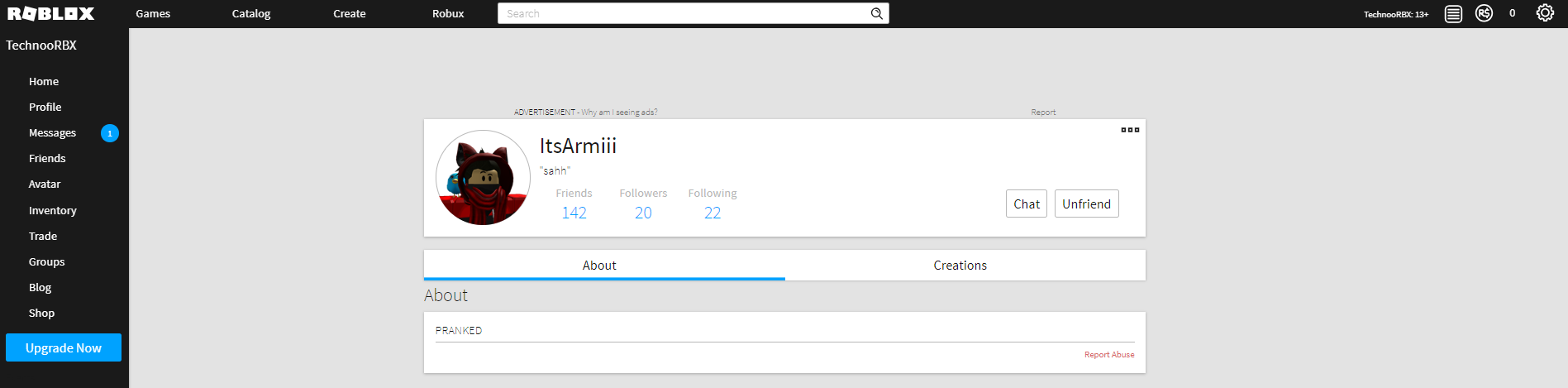
Task: Click the Report Abuse link
Action: tap(1109, 354)
